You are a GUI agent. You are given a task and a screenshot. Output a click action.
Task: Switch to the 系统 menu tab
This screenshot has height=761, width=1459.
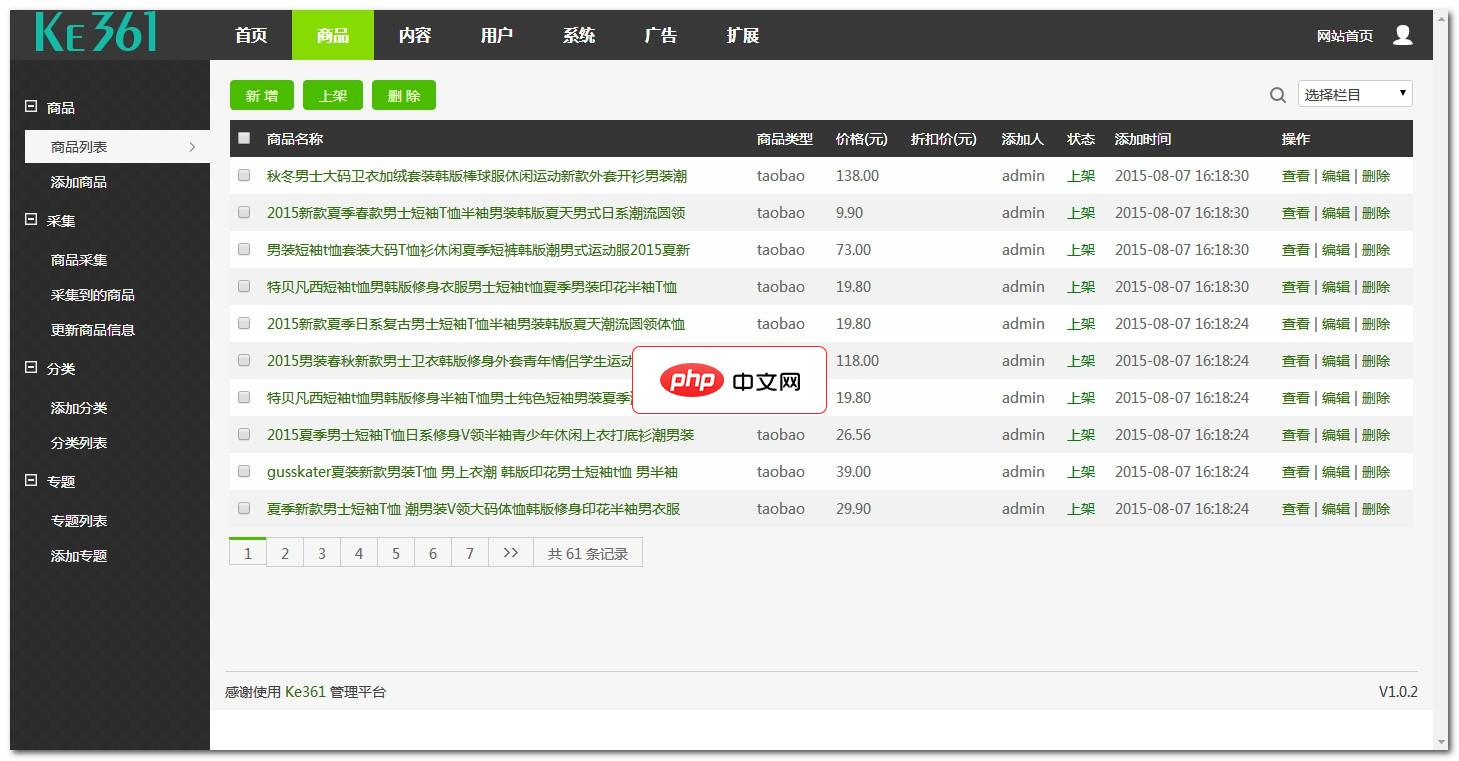click(578, 35)
